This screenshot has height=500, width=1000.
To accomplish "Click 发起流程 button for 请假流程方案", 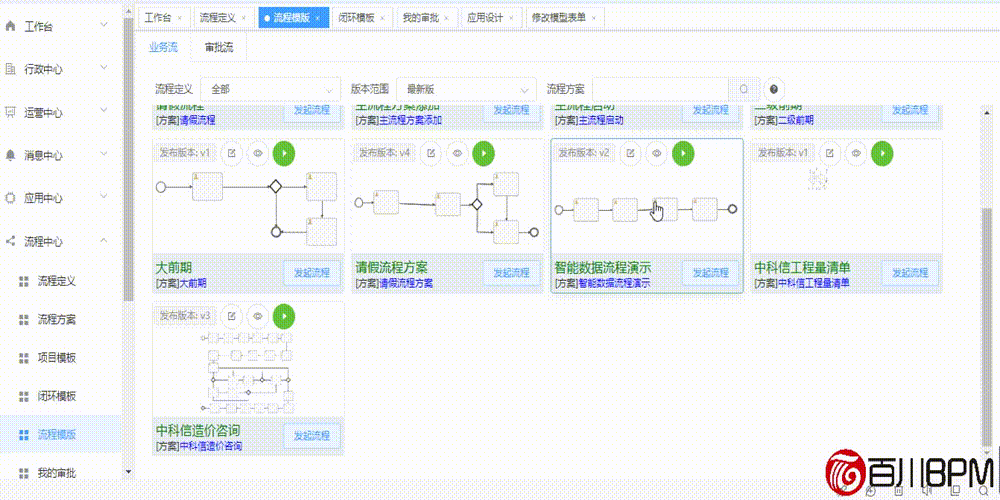I will tap(511, 273).
